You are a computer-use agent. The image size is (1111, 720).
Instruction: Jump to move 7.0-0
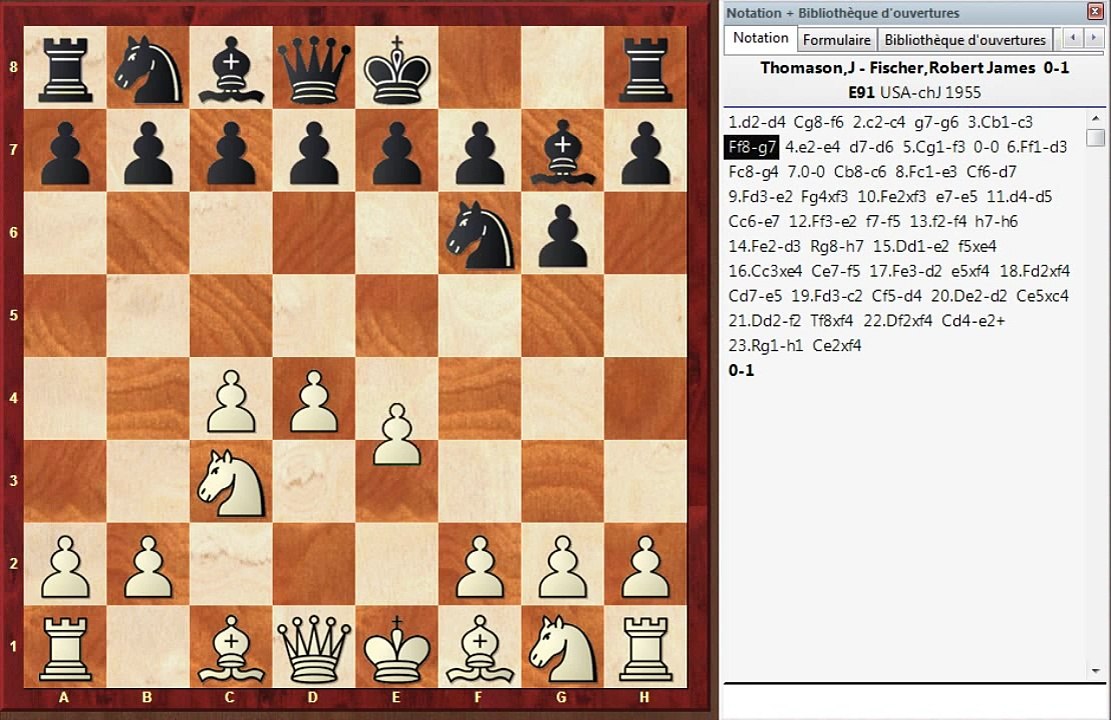tap(806, 171)
